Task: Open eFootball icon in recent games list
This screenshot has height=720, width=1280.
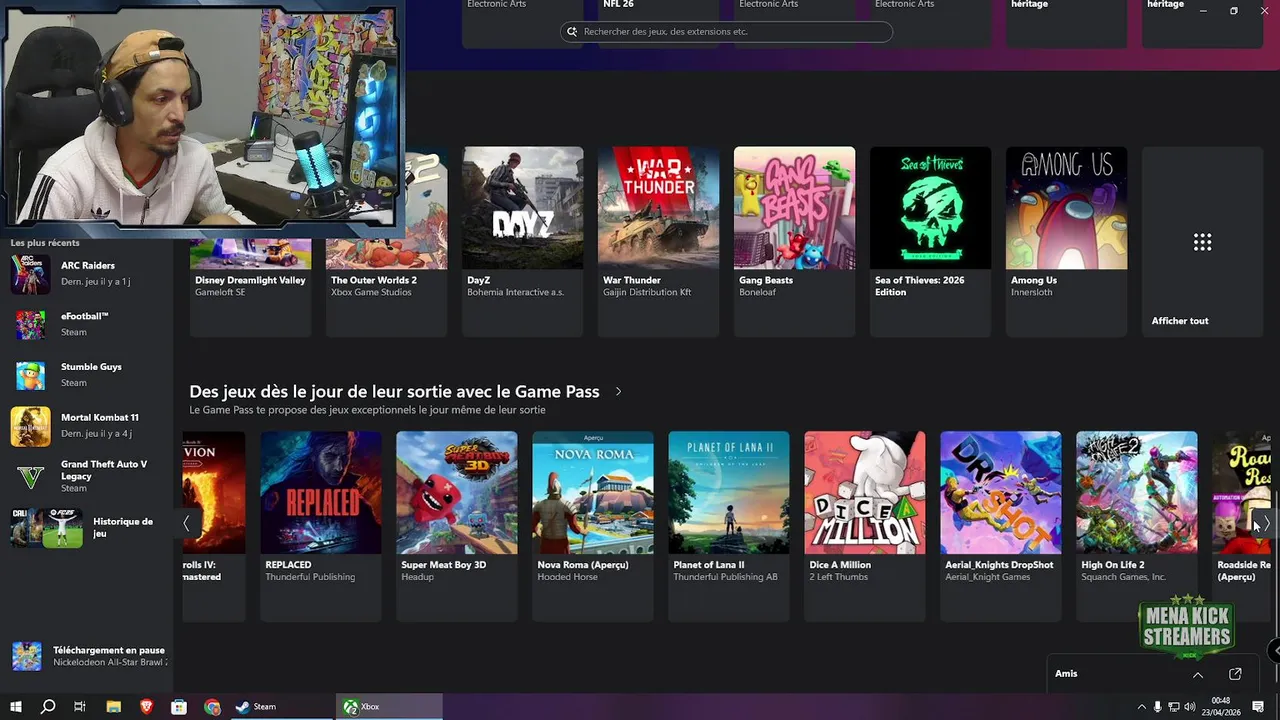Action: point(30,324)
